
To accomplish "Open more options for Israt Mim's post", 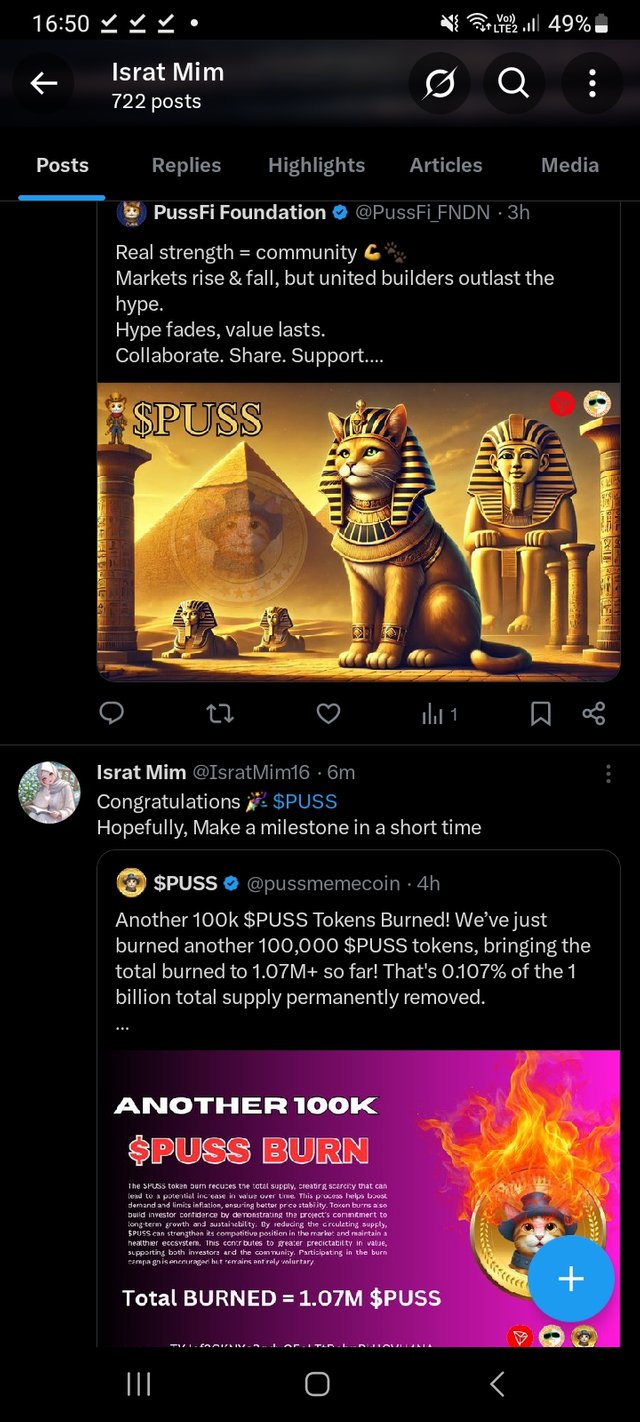I will tap(608, 774).
